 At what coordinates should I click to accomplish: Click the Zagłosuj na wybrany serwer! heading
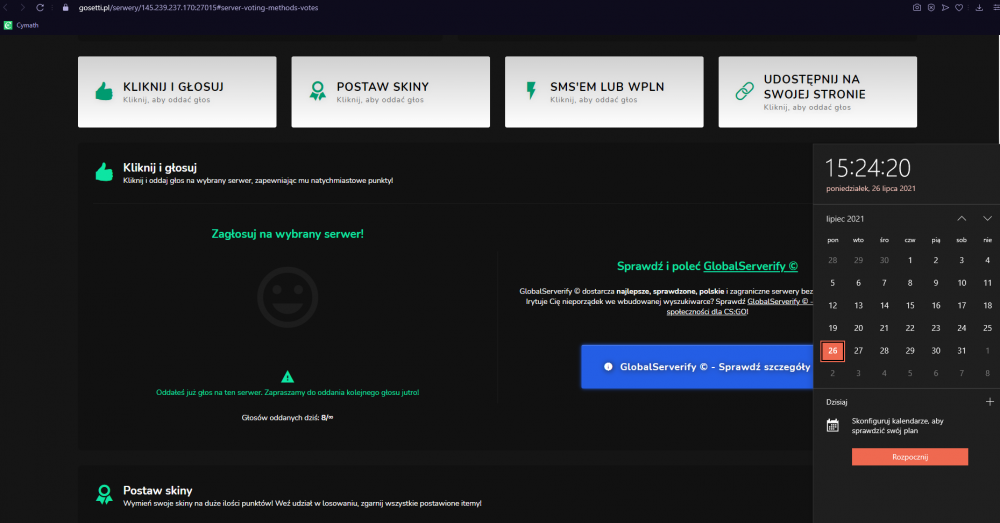pos(288,234)
